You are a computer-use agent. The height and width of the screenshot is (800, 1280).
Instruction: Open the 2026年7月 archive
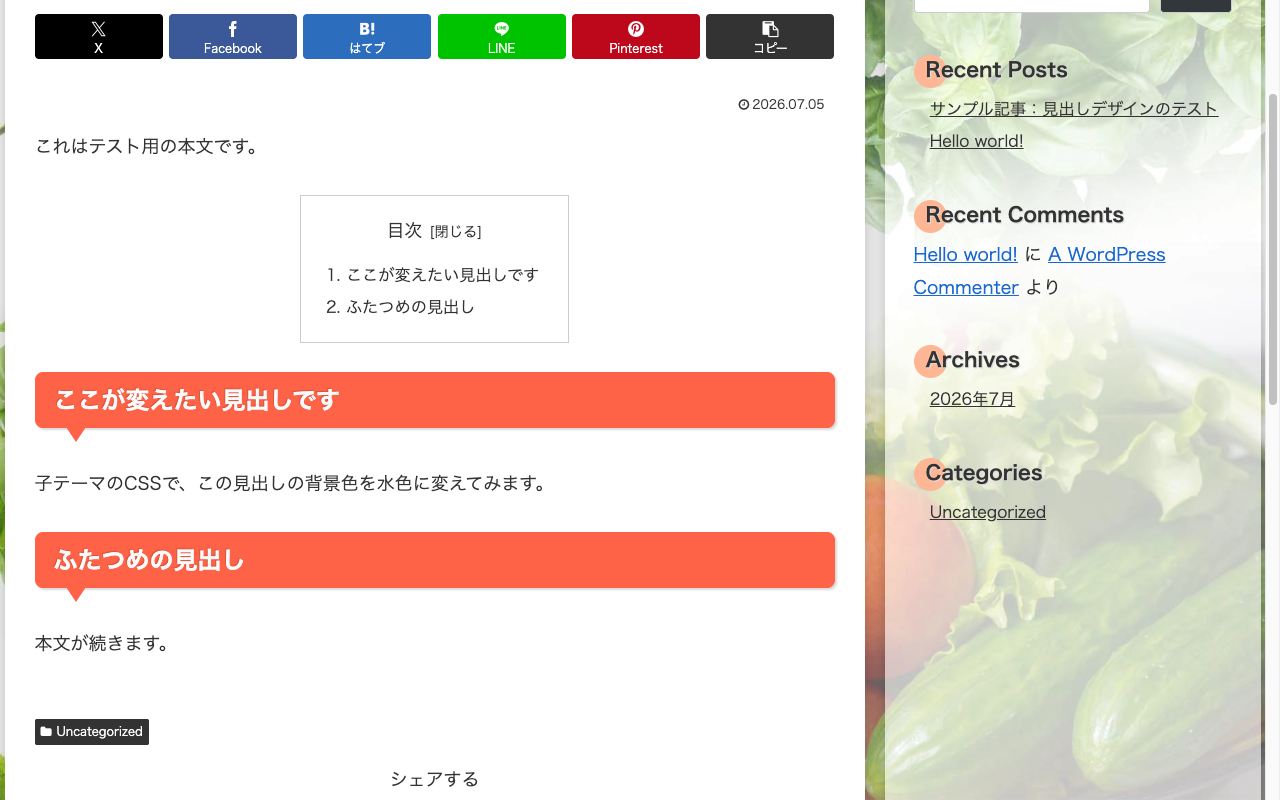click(972, 399)
